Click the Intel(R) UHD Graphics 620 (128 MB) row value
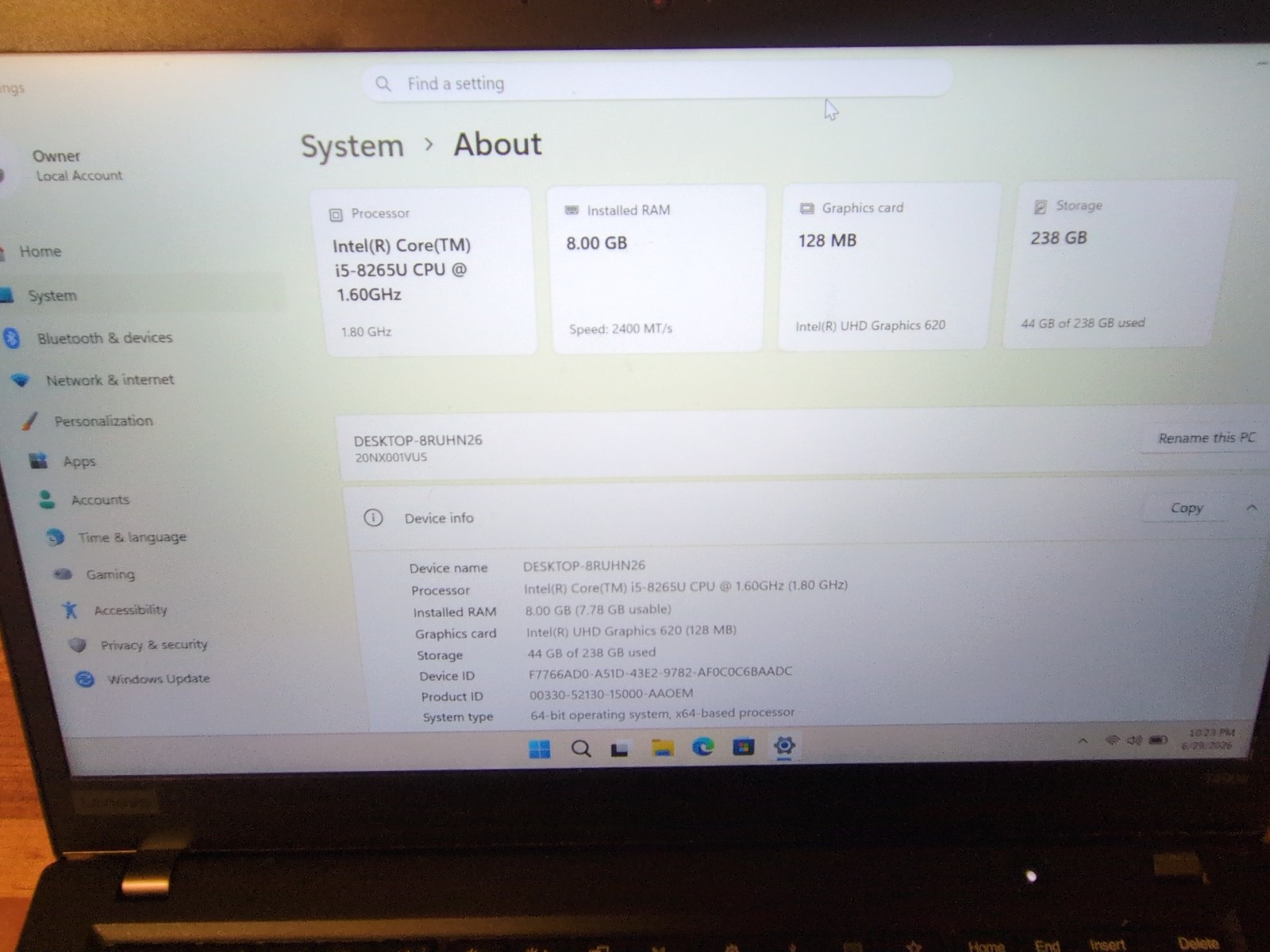 pos(631,631)
